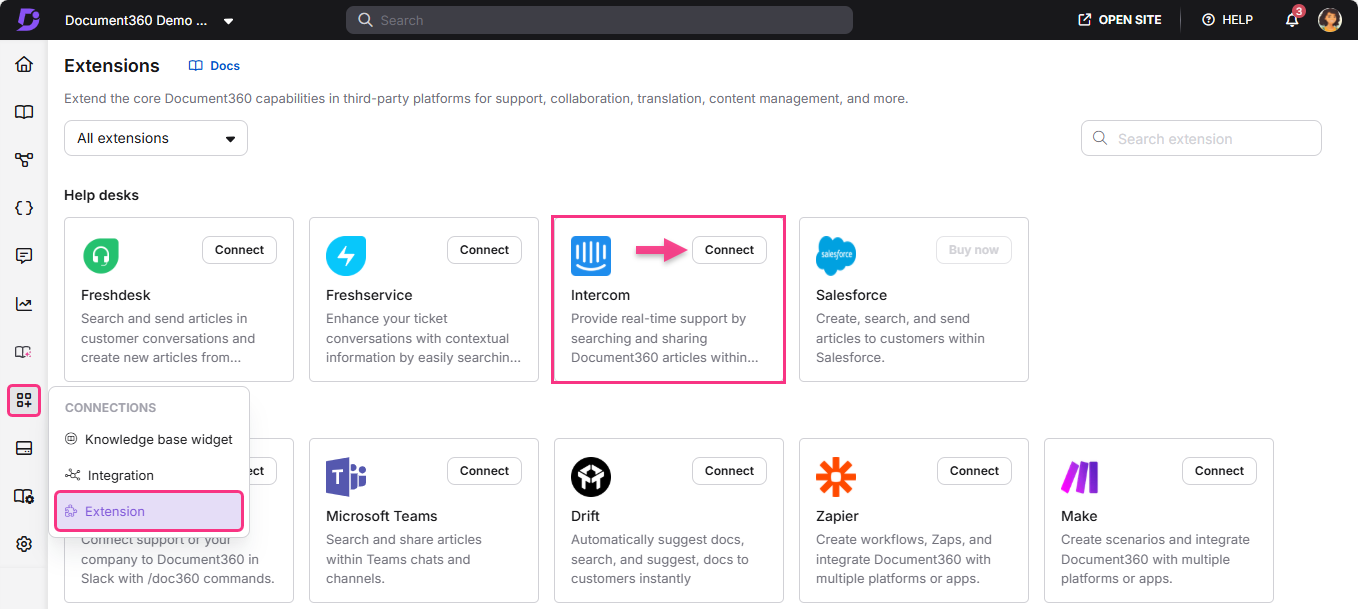Open the workflow nodes icon in sidebar
Viewport: 1358px width, 609px height.
(24, 160)
